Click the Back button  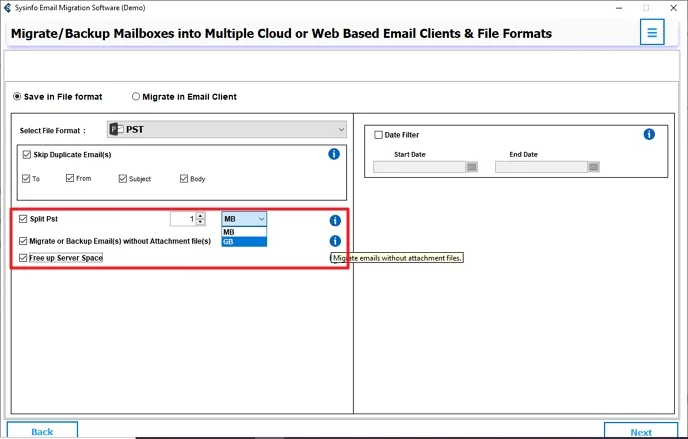pyautogui.click(x=42, y=432)
